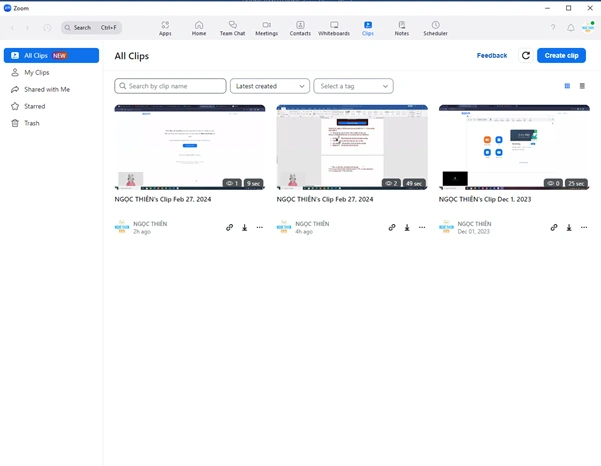Open Shared with Me

[x=51, y=89]
